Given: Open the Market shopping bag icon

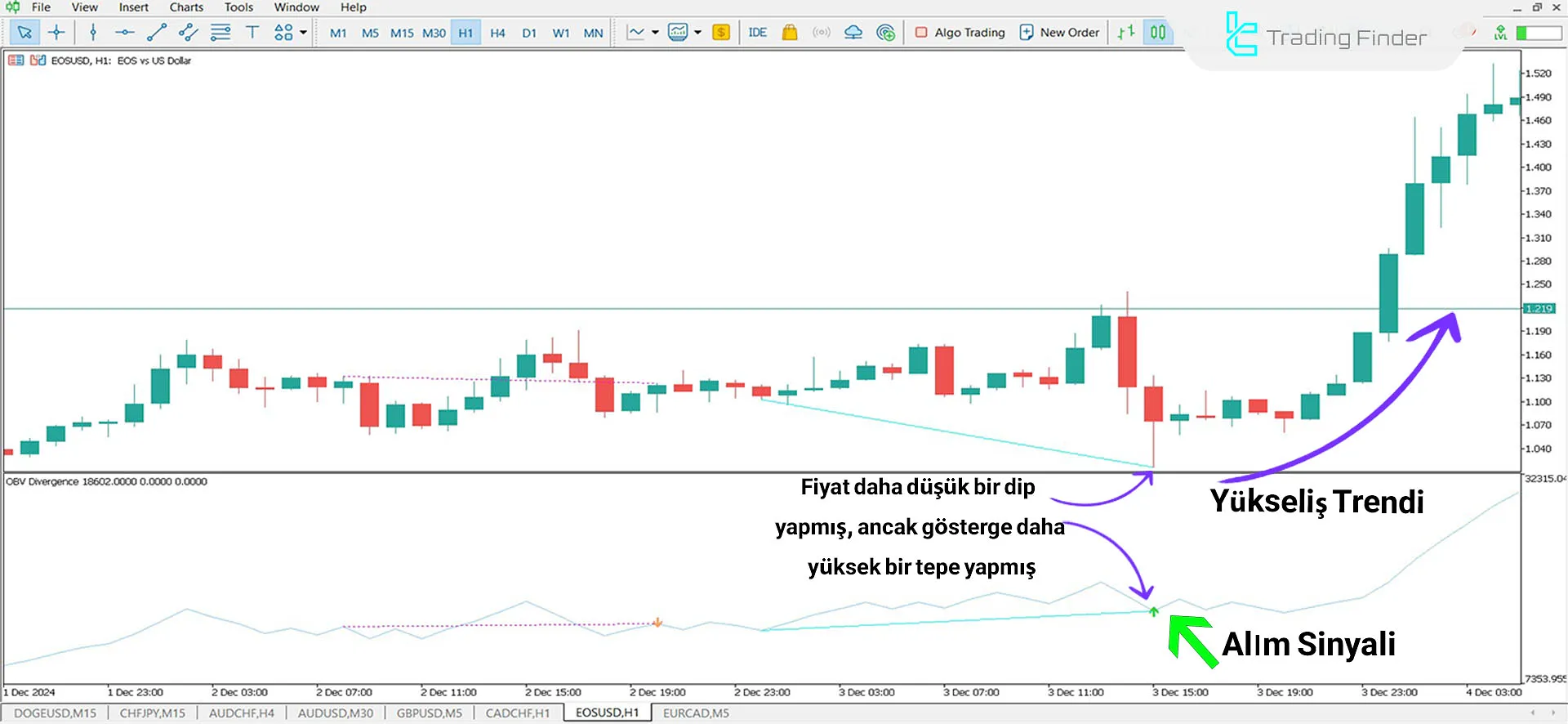Looking at the screenshot, I should click(789, 33).
